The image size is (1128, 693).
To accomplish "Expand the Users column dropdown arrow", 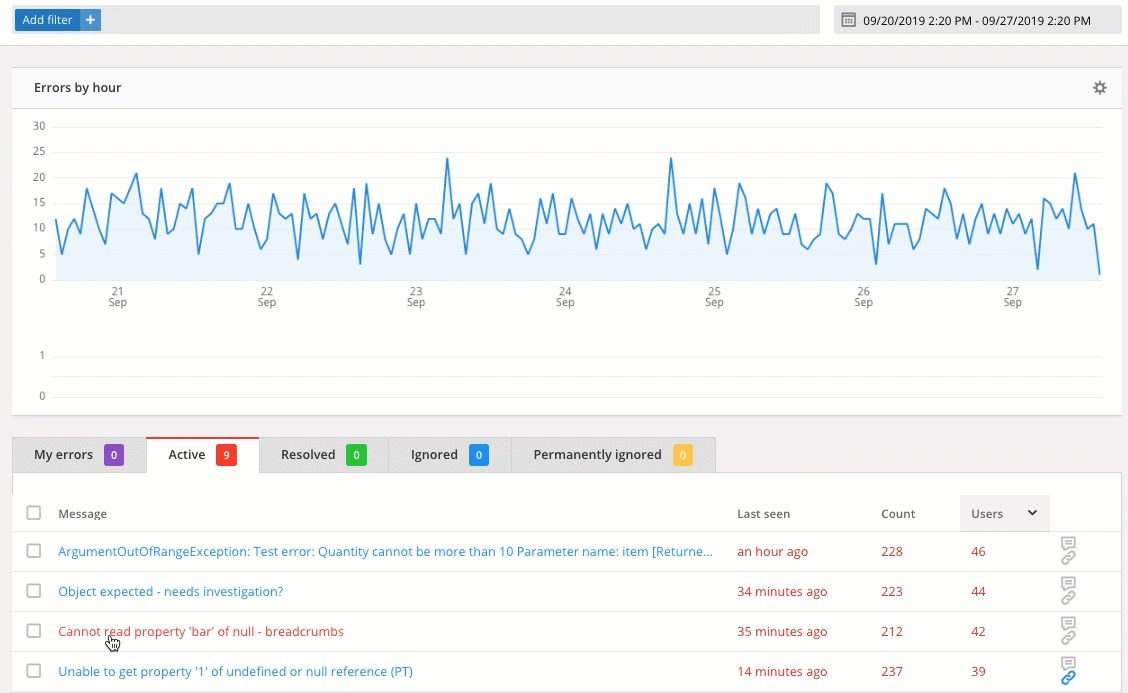I will point(1032,513).
